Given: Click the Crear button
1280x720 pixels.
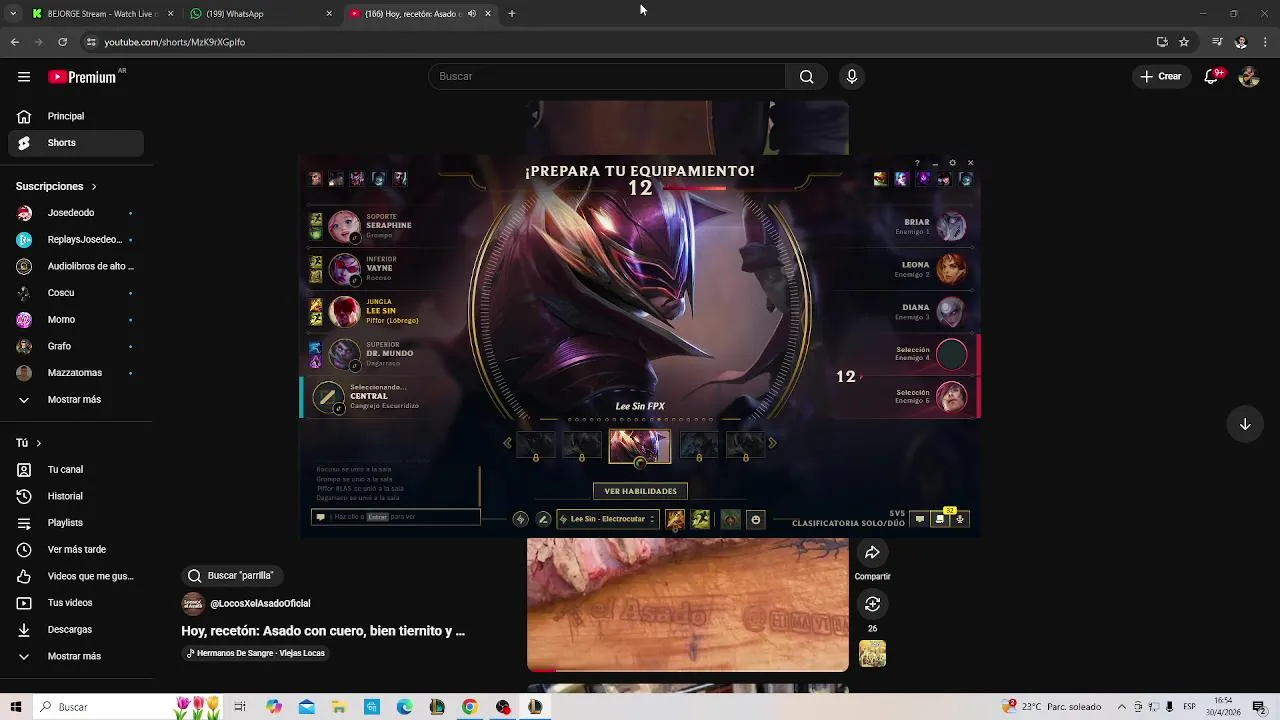Looking at the screenshot, I should click(1161, 77).
